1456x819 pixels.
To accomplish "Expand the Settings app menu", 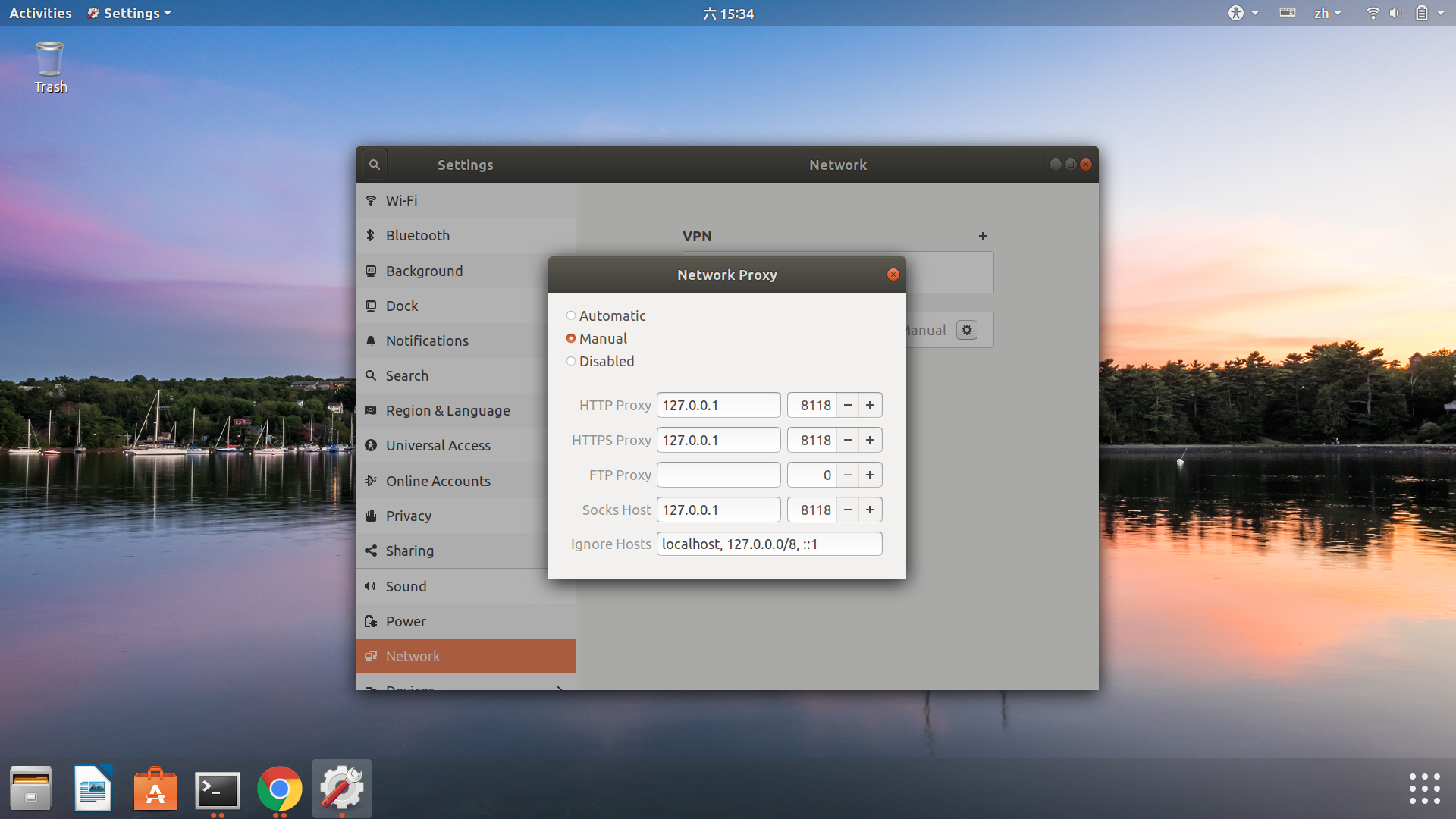I will pyautogui.click(x=130, y=13).
